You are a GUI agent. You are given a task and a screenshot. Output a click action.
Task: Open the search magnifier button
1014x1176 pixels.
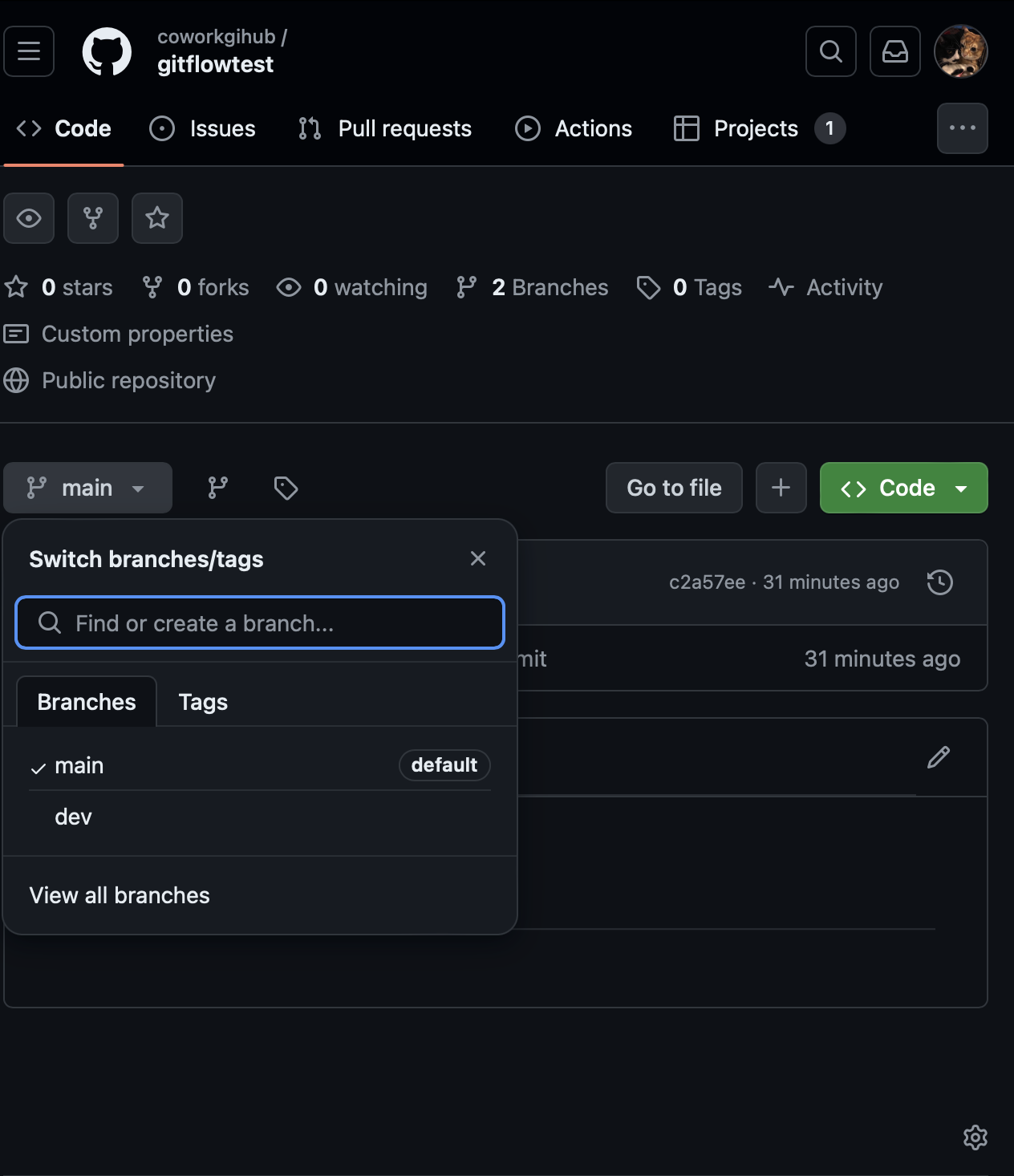[830, 51]
